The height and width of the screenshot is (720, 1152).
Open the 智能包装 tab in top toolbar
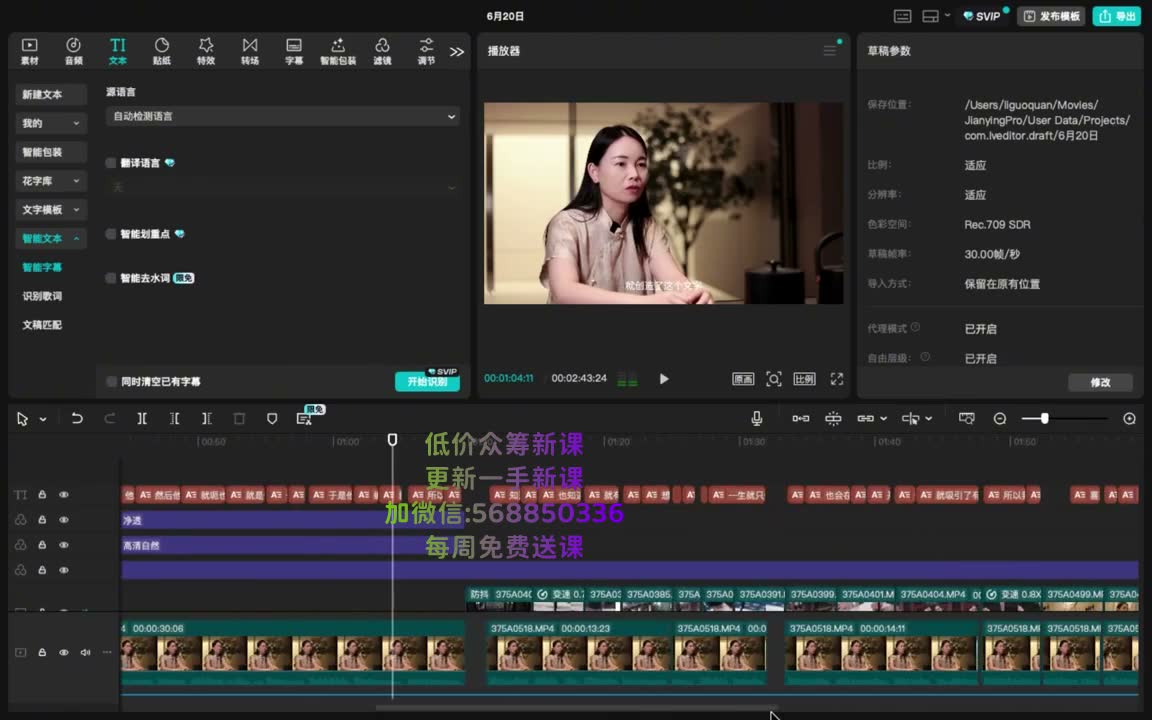click(x=338, y=51)
